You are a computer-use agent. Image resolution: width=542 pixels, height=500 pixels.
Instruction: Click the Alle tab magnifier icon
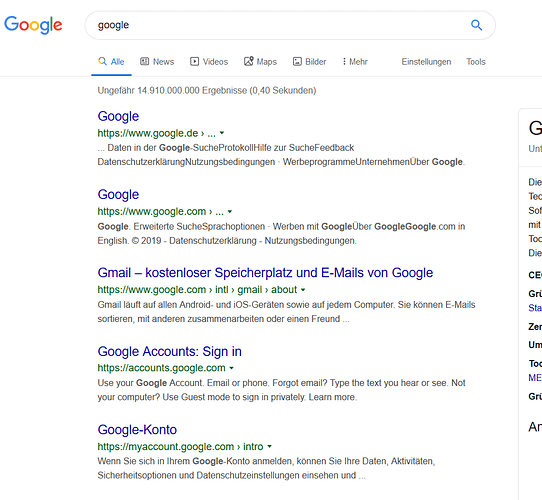point(102,61)
